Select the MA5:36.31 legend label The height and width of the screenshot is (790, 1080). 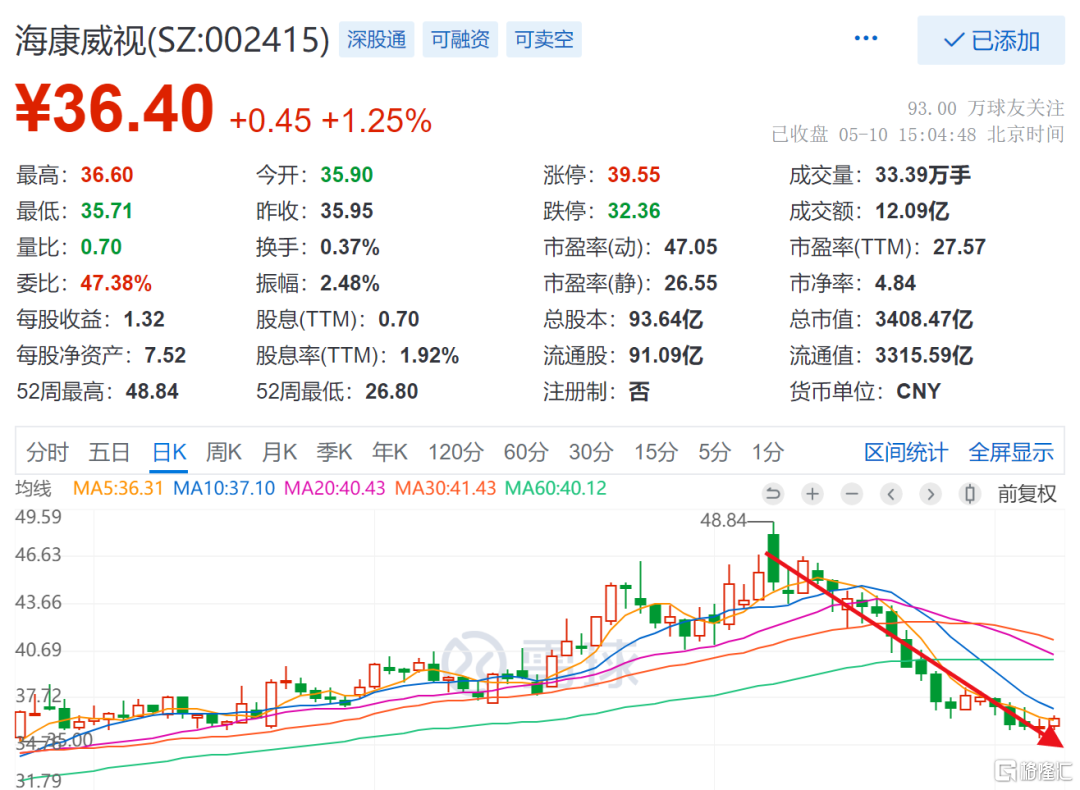(x=118, y=488)
